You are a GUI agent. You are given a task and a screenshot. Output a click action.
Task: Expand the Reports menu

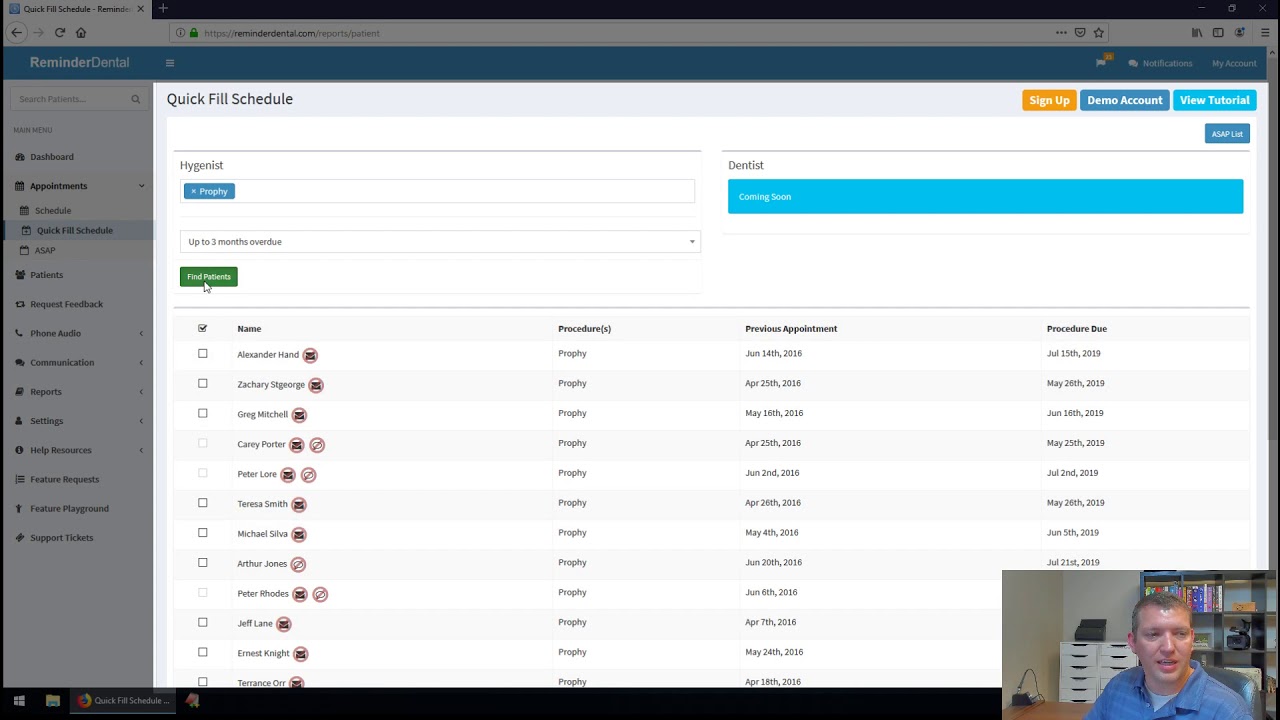click(78, 392)
